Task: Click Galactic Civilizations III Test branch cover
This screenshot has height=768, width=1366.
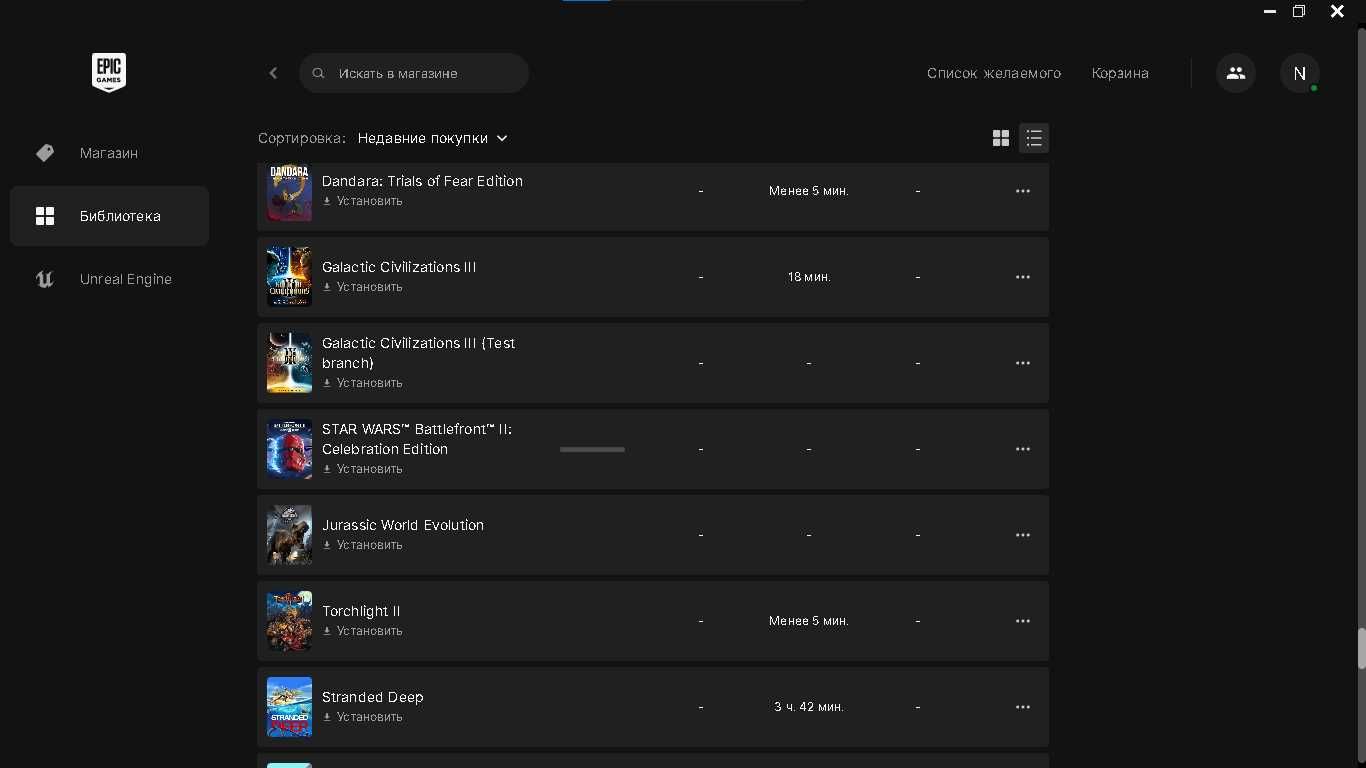Action: click(x=289, y=363)
